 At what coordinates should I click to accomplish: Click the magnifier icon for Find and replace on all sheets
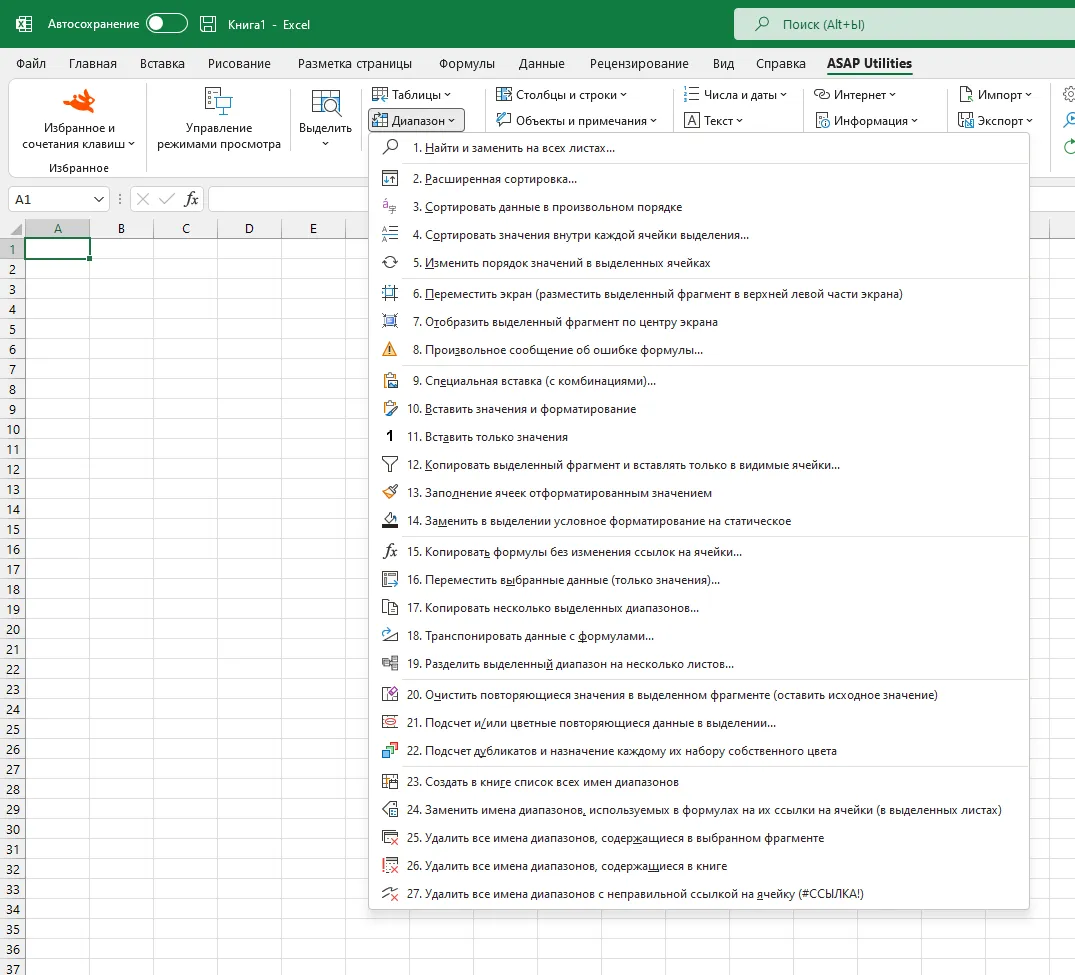390,147
